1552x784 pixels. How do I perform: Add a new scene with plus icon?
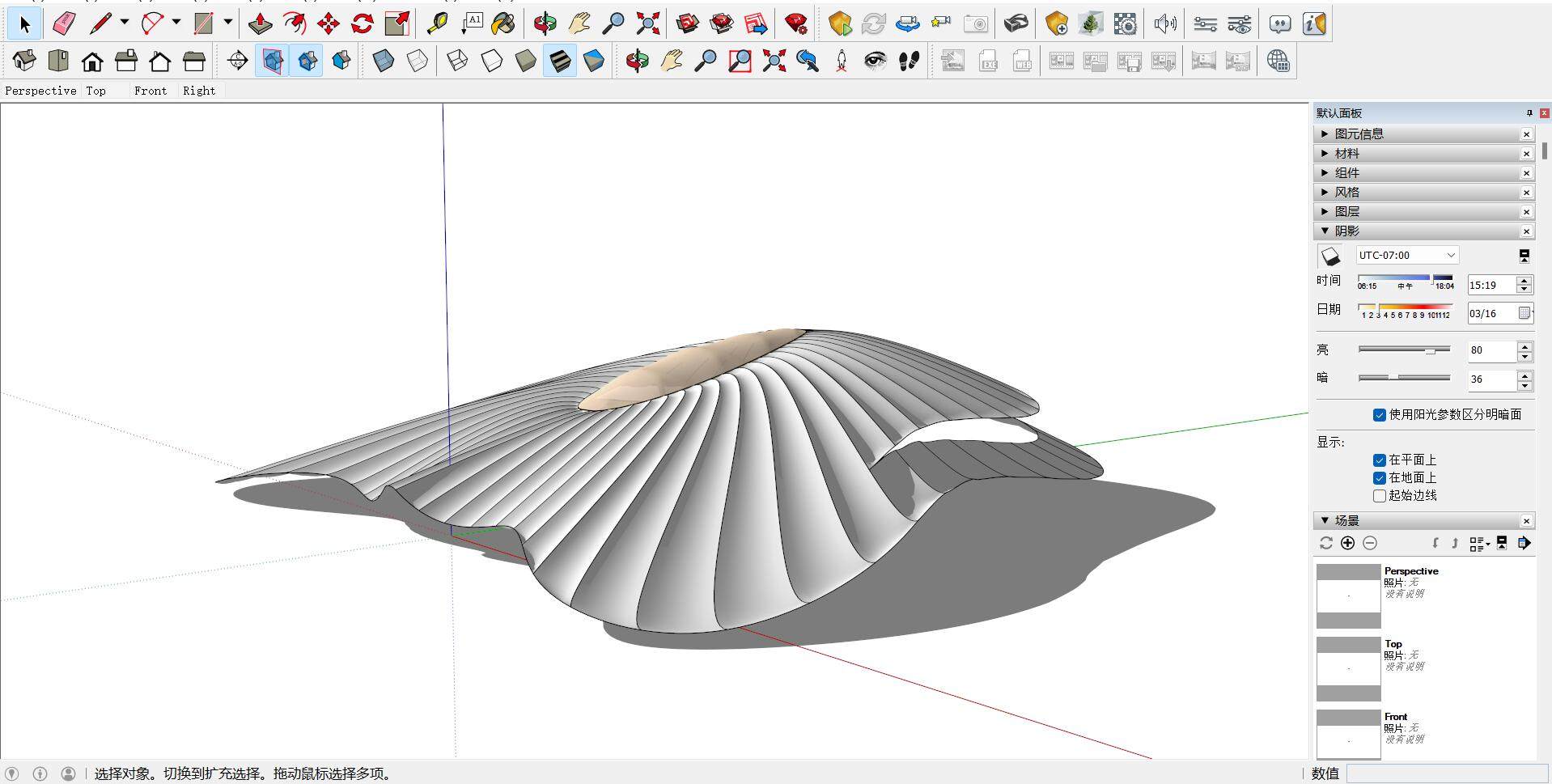[x=1347, y=543]
